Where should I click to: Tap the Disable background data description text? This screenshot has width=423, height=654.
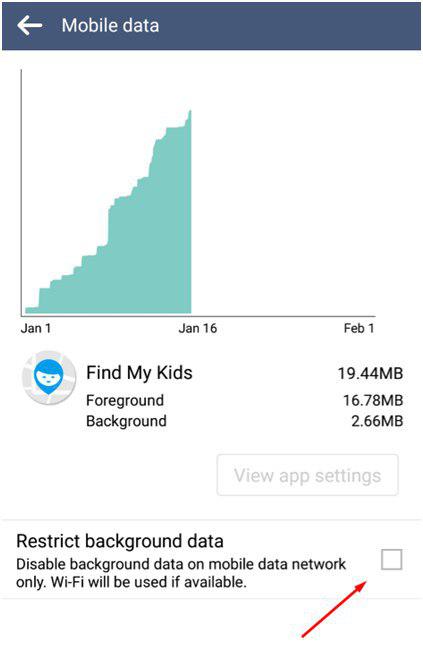[x=181, y=573]
